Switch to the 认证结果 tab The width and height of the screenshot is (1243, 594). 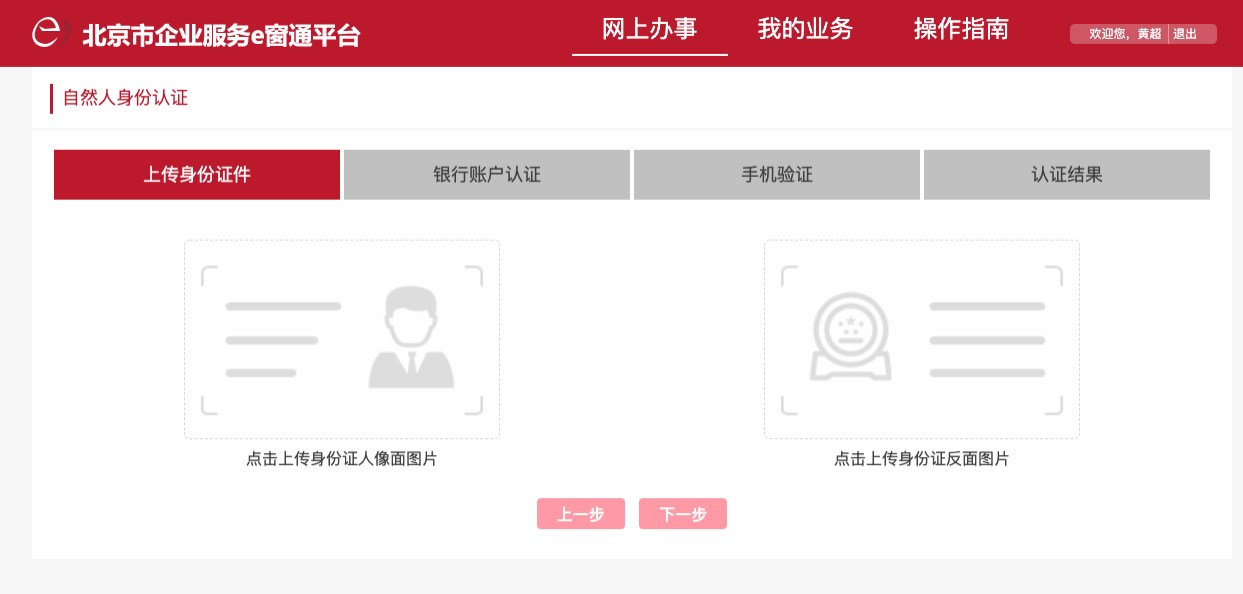1067,175
